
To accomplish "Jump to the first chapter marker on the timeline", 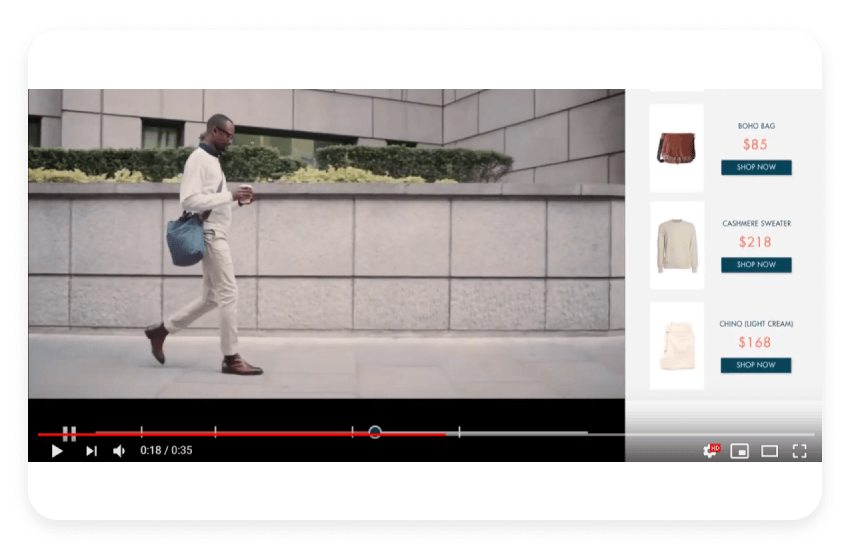I will click(141, 432).
